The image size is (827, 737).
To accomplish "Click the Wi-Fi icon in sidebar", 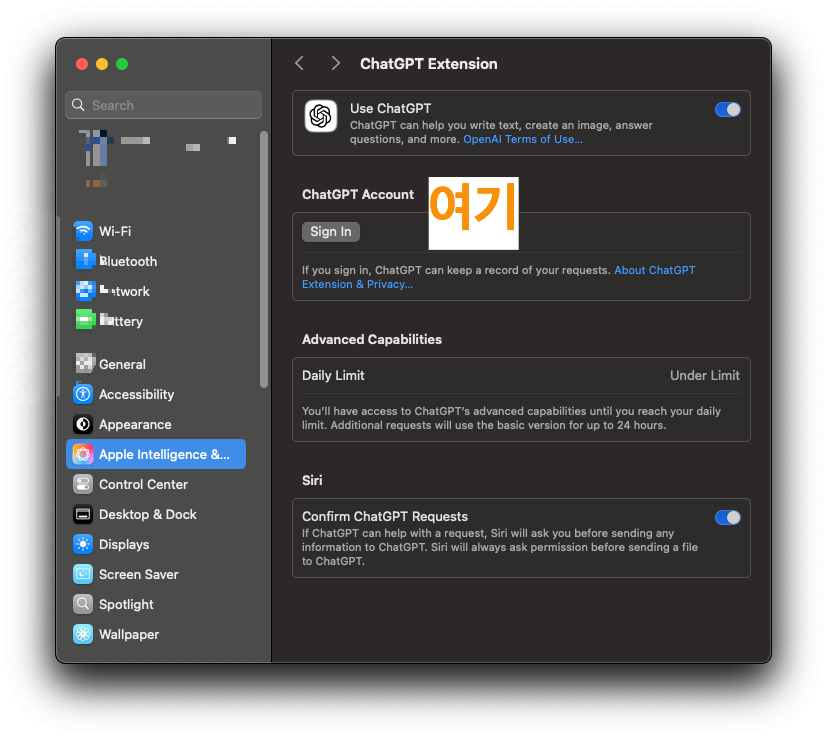I will click(83, 231).
